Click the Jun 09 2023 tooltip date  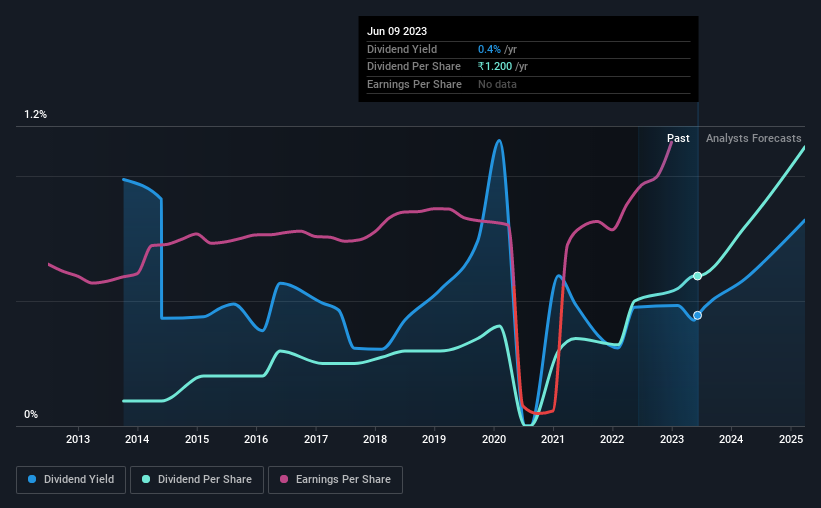(x=397, y=31)
